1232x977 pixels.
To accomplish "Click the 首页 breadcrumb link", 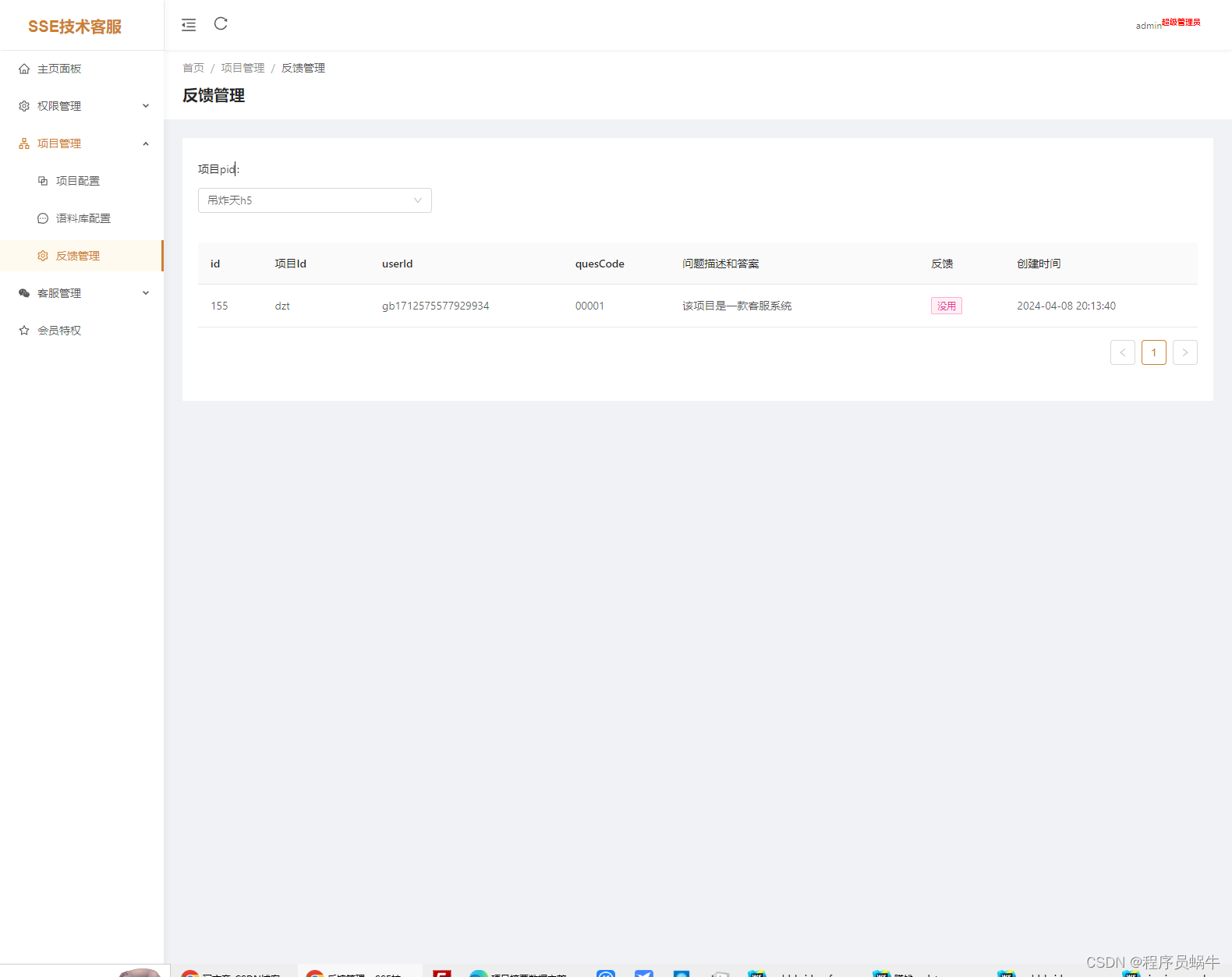I will (x=193, y=68).
